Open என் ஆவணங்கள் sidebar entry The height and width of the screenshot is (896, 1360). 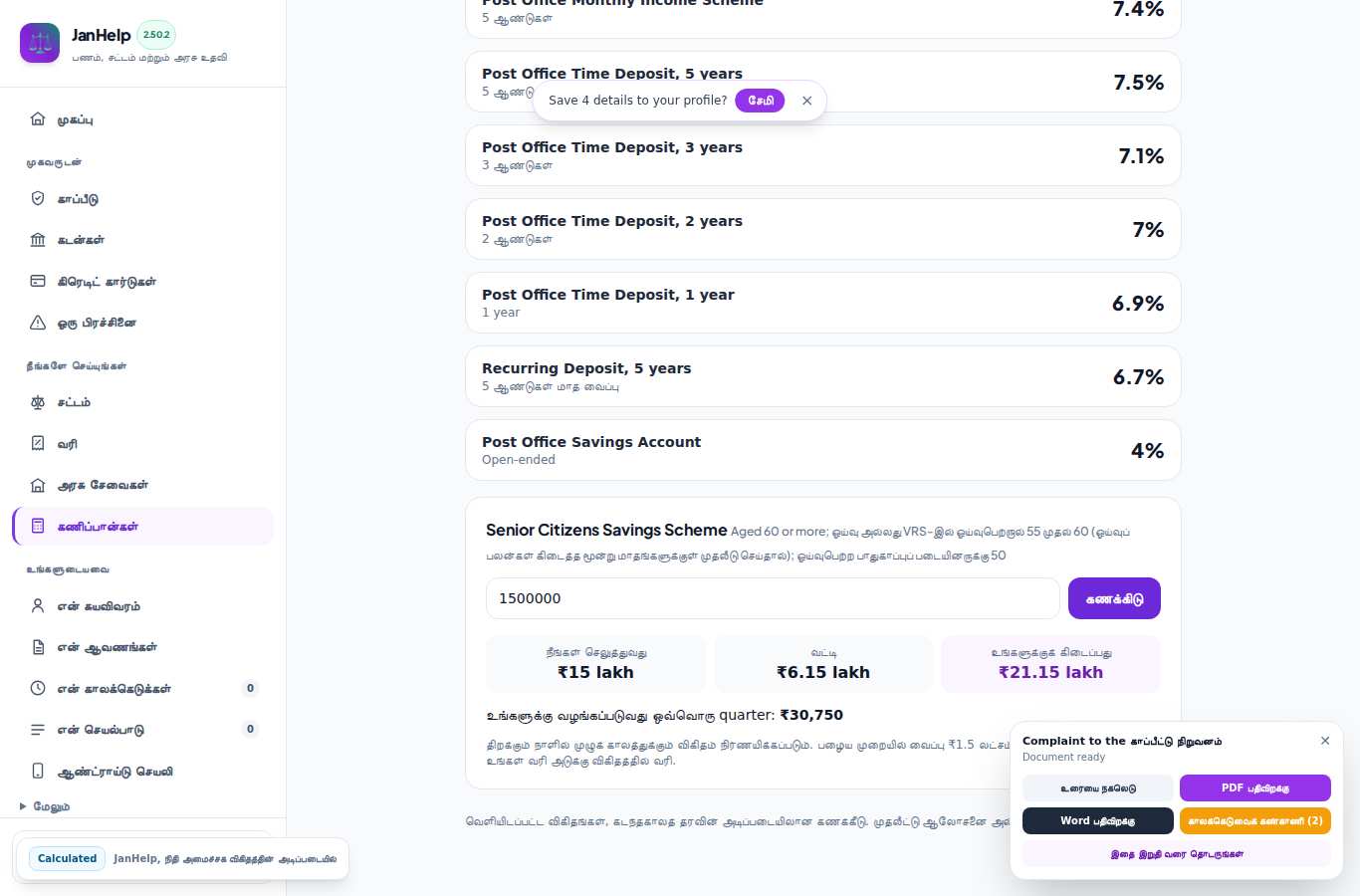[x=142, y=647]
